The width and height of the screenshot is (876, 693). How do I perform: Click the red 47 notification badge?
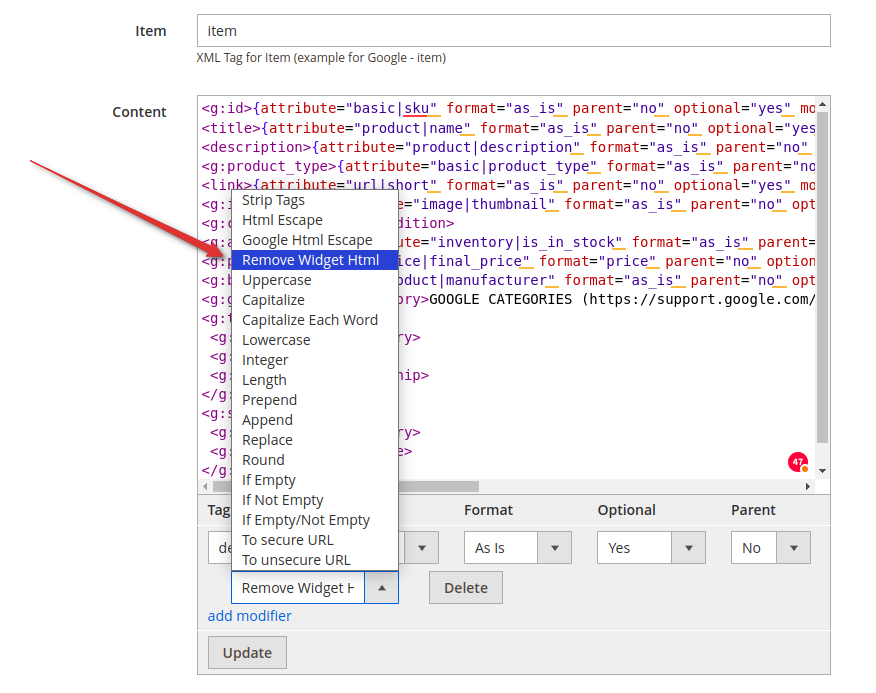798,462
